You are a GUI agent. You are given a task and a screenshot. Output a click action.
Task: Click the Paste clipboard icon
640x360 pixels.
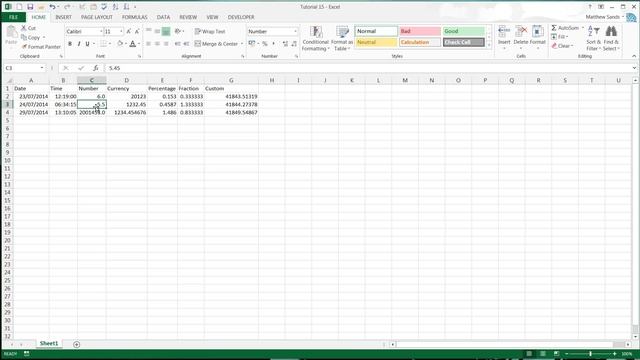11,32
